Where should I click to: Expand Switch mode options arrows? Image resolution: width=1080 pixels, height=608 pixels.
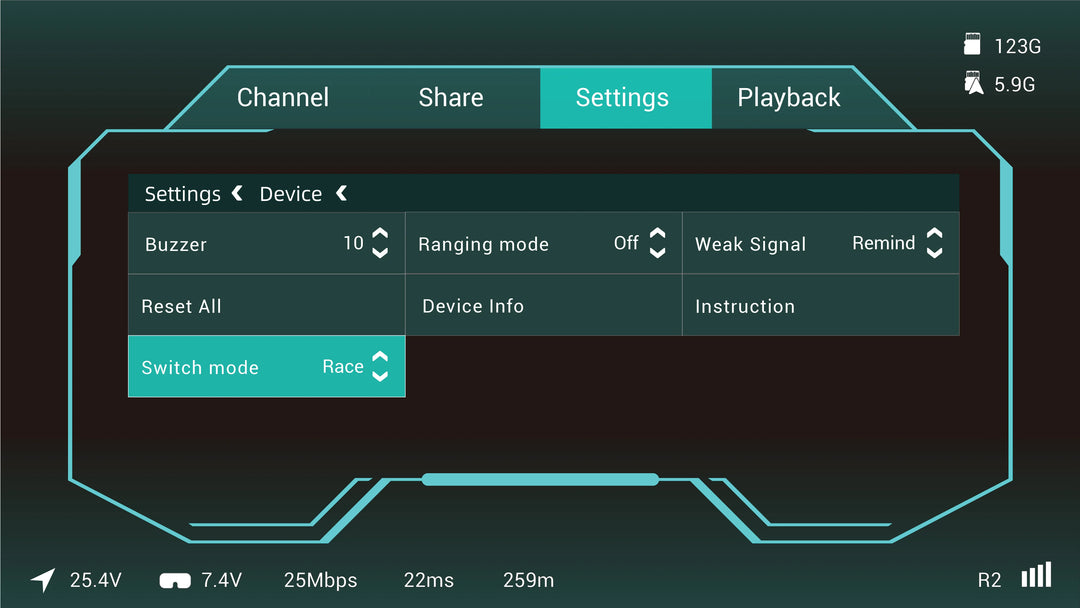pyautogui.click(x=380, y=366)
